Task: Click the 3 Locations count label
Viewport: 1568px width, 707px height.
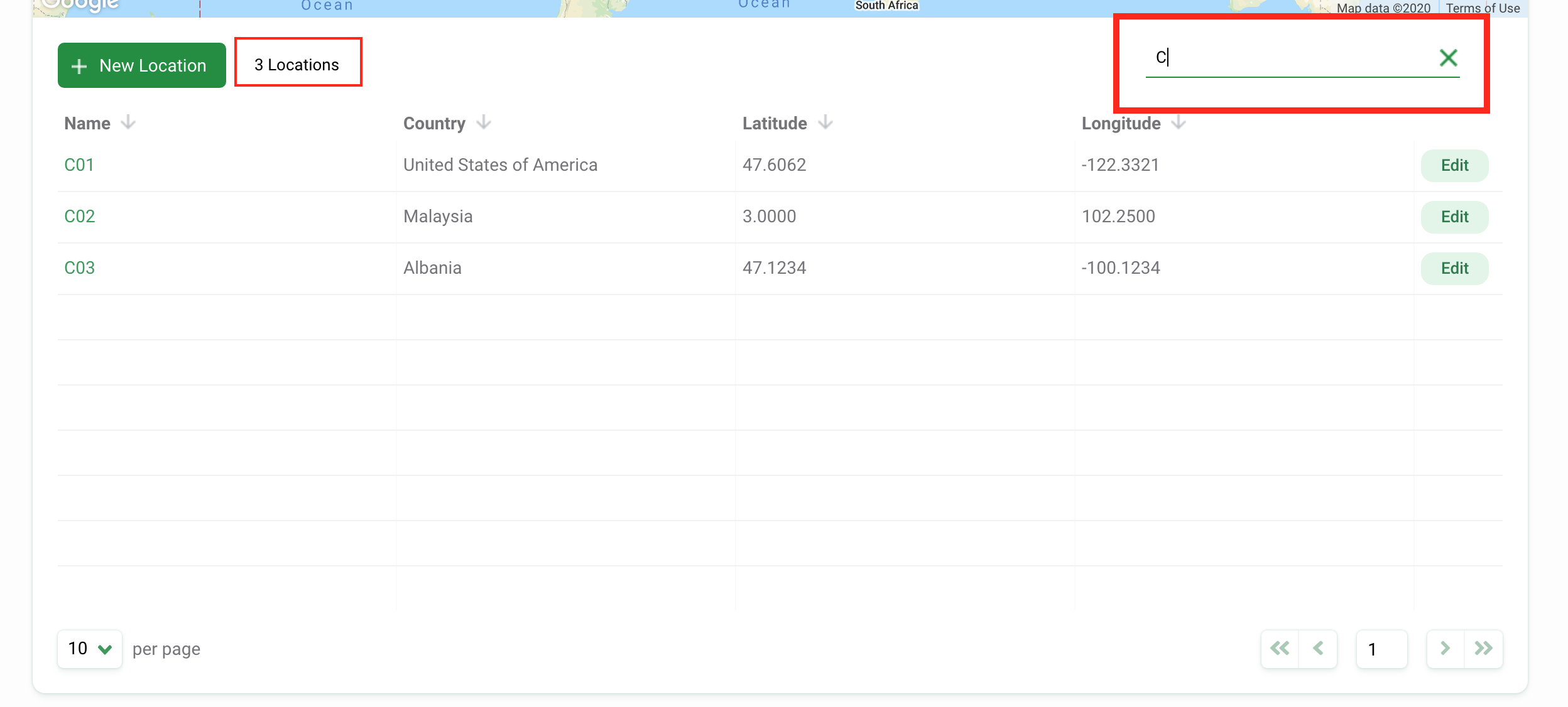Action: click(297, 65)
